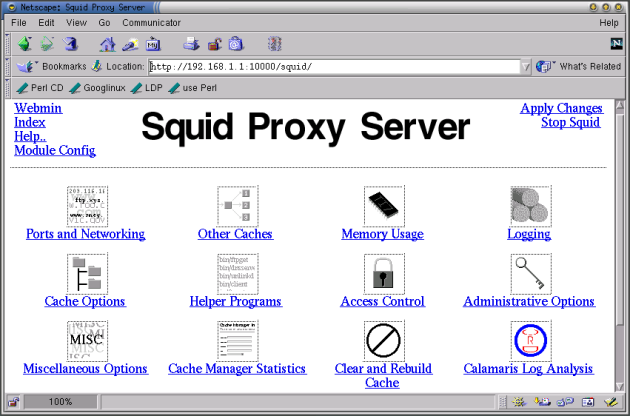Open the Logging text link

pyautogui.click(x=529, y=234)
